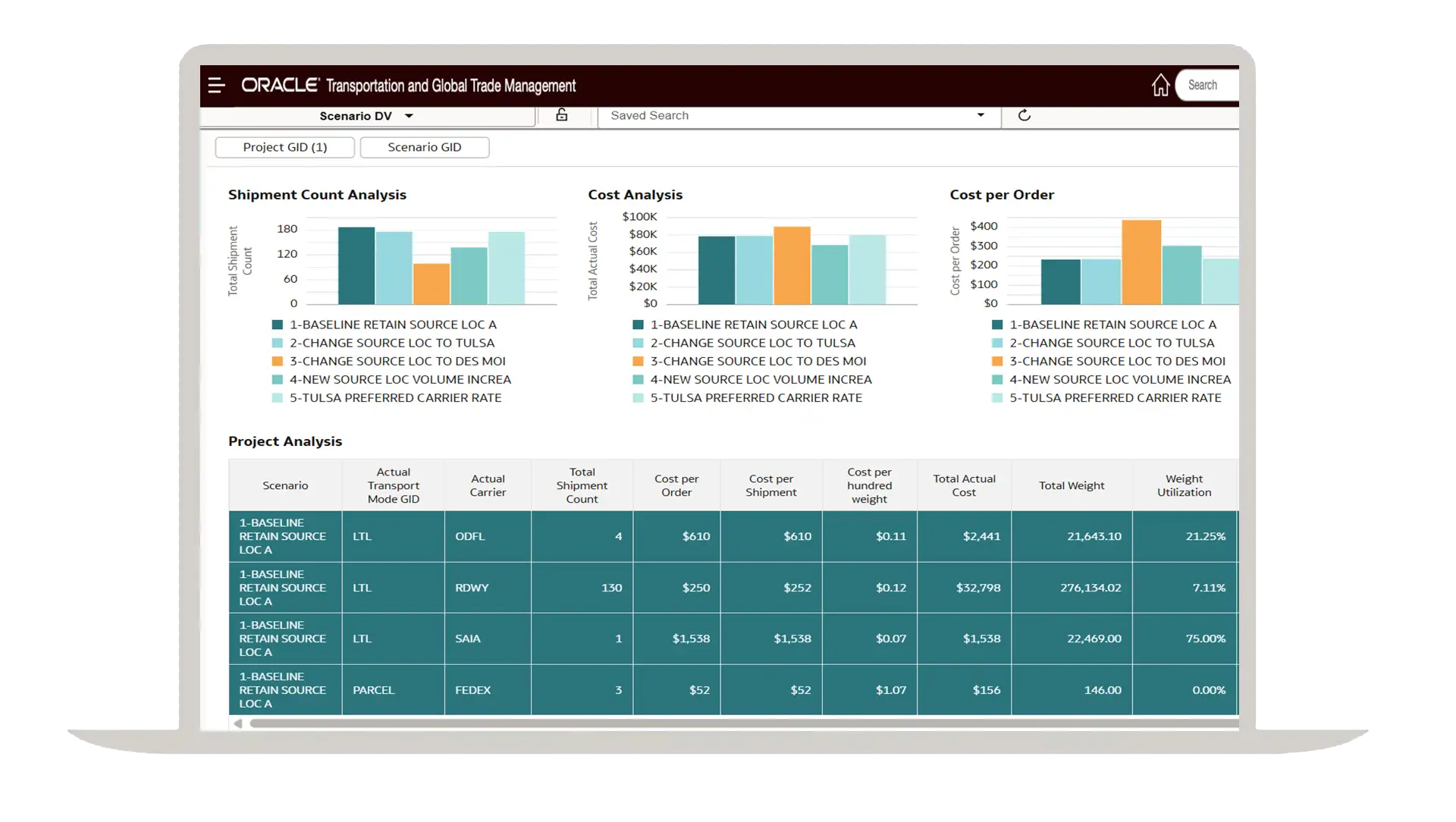This screenshot has width=1456, height=822.
Task: Click the Home icon in header
Action: click(x=1159, y=85)
